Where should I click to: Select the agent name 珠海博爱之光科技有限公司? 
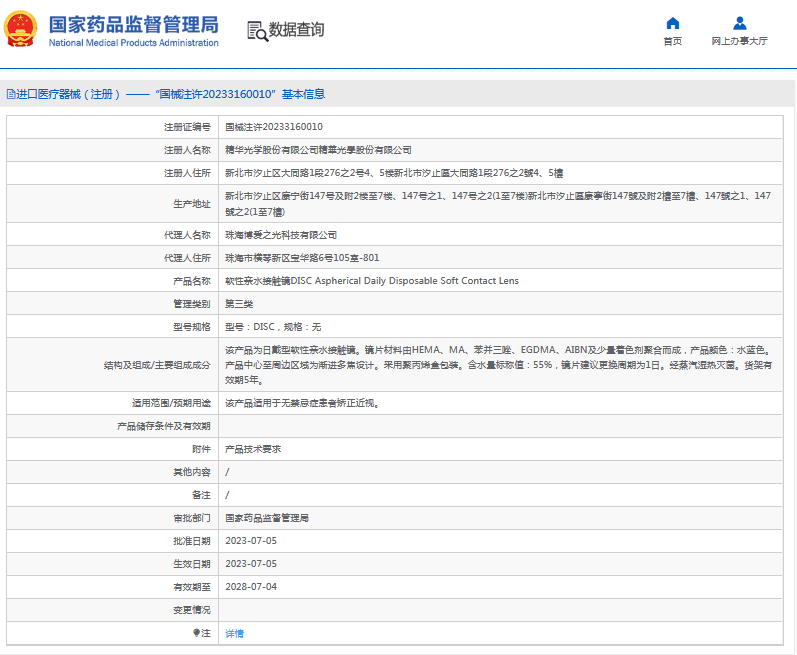point(281,235)
